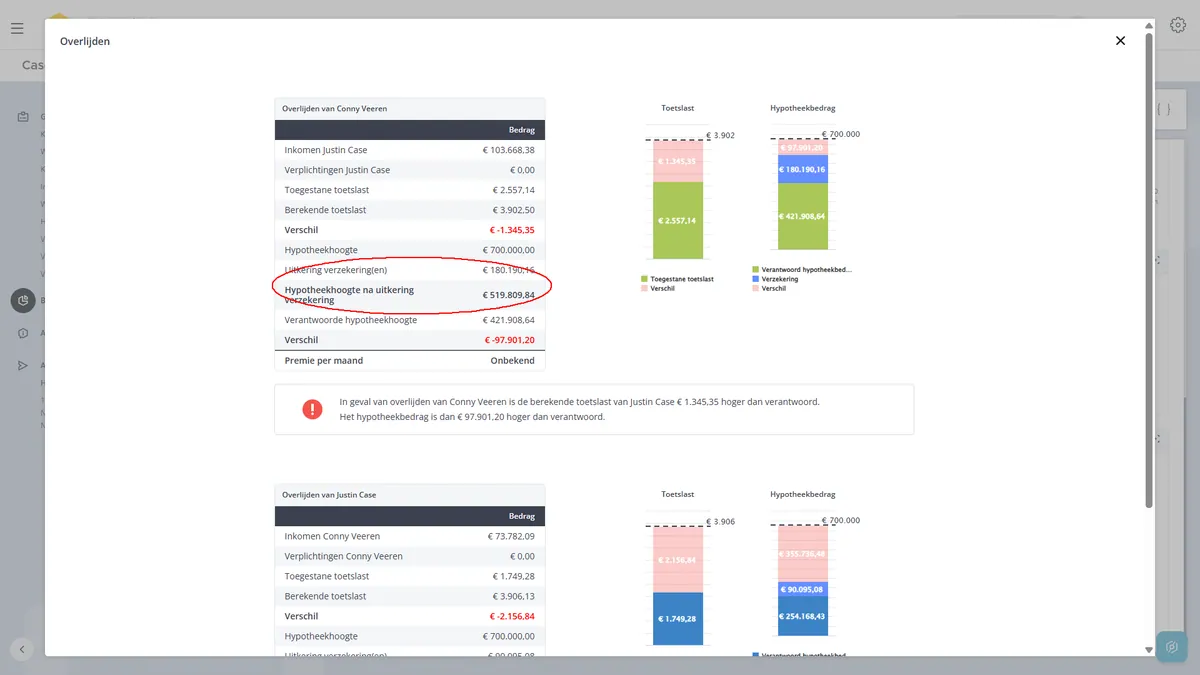Select the 'Premie per maand' label

324,360
